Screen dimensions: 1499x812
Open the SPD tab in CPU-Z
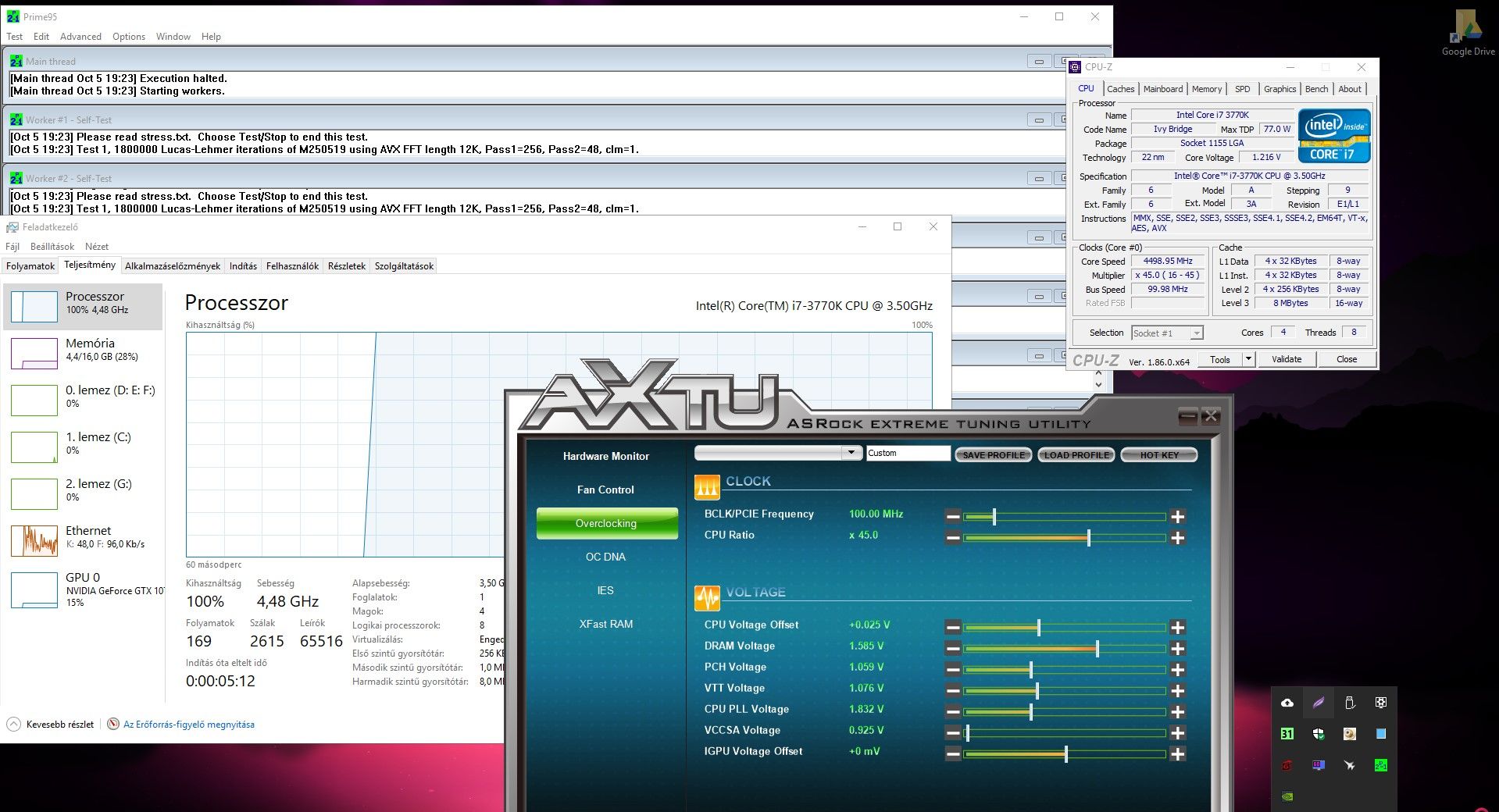click(1242, 89)
